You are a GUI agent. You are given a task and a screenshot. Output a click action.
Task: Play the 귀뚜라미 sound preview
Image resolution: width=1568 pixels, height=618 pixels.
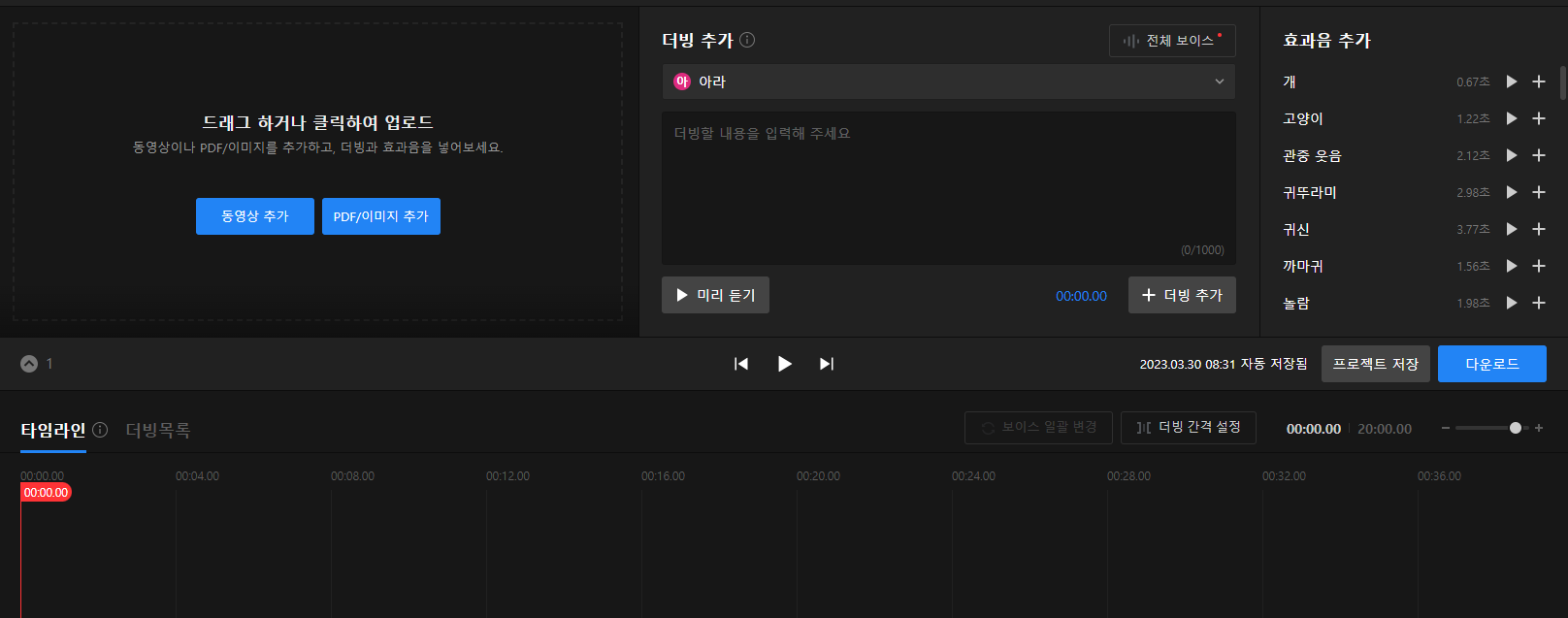point(1511,192)
